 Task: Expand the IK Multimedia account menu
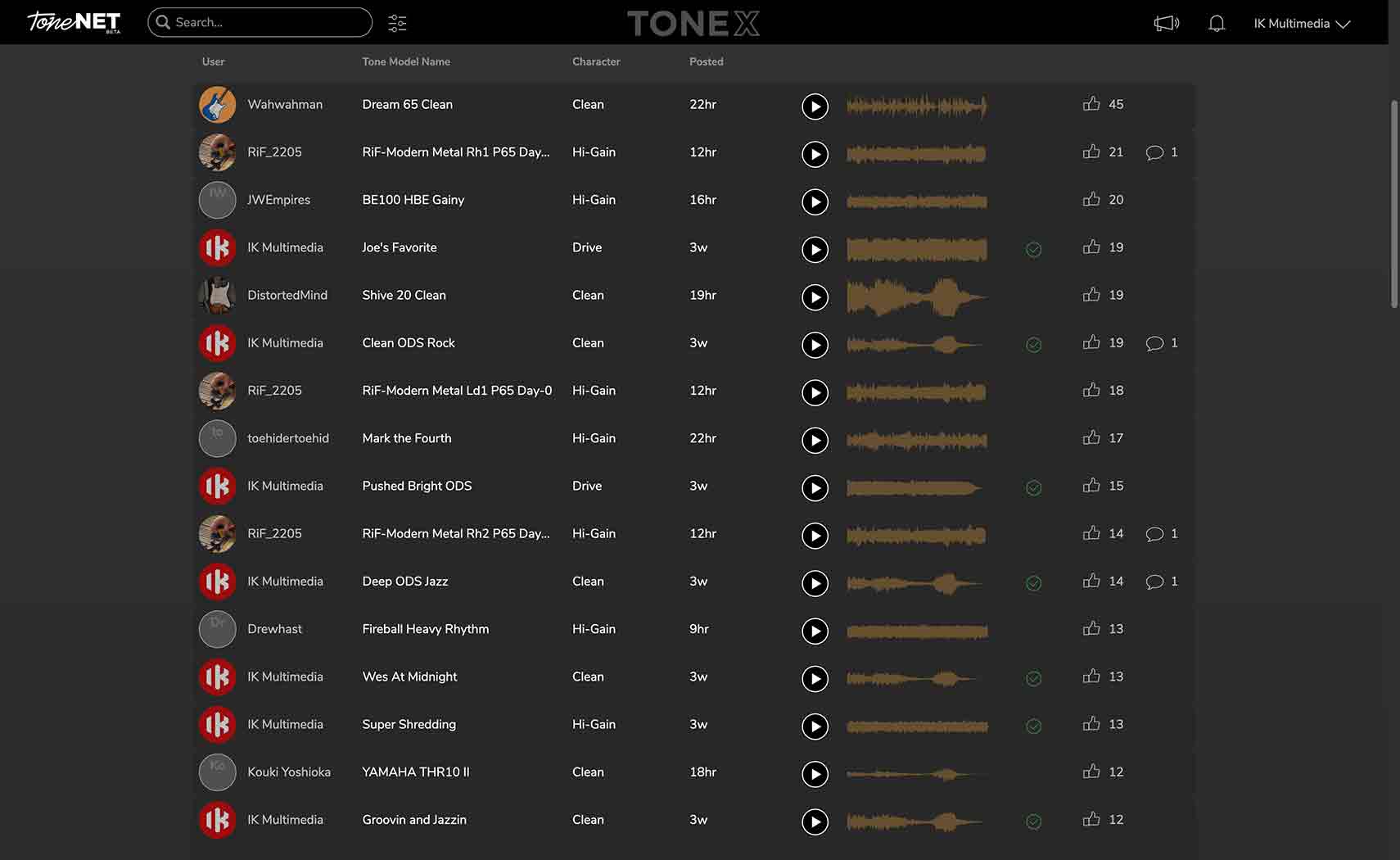coord(1302,24)
